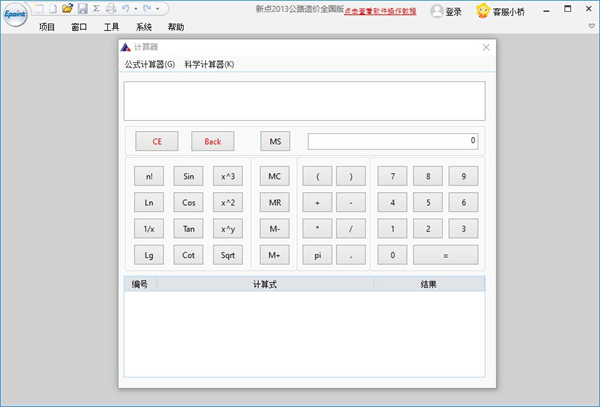Click the x^3 cube button
Image resolution: width=600 pixels, height=407 pixels.
point(228,176)
